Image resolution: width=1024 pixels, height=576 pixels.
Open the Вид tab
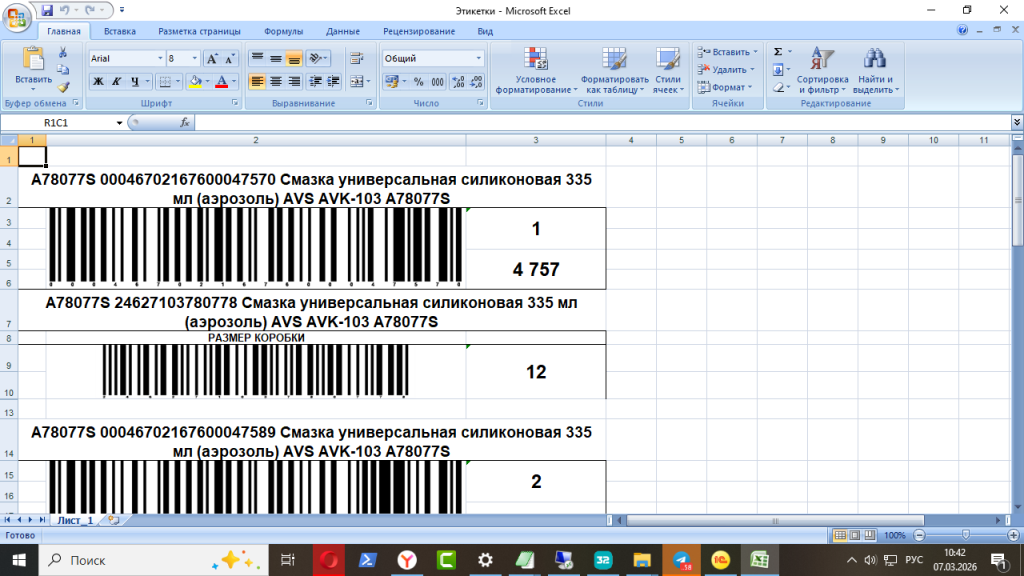pyautogui.click(x=485, y=31)
